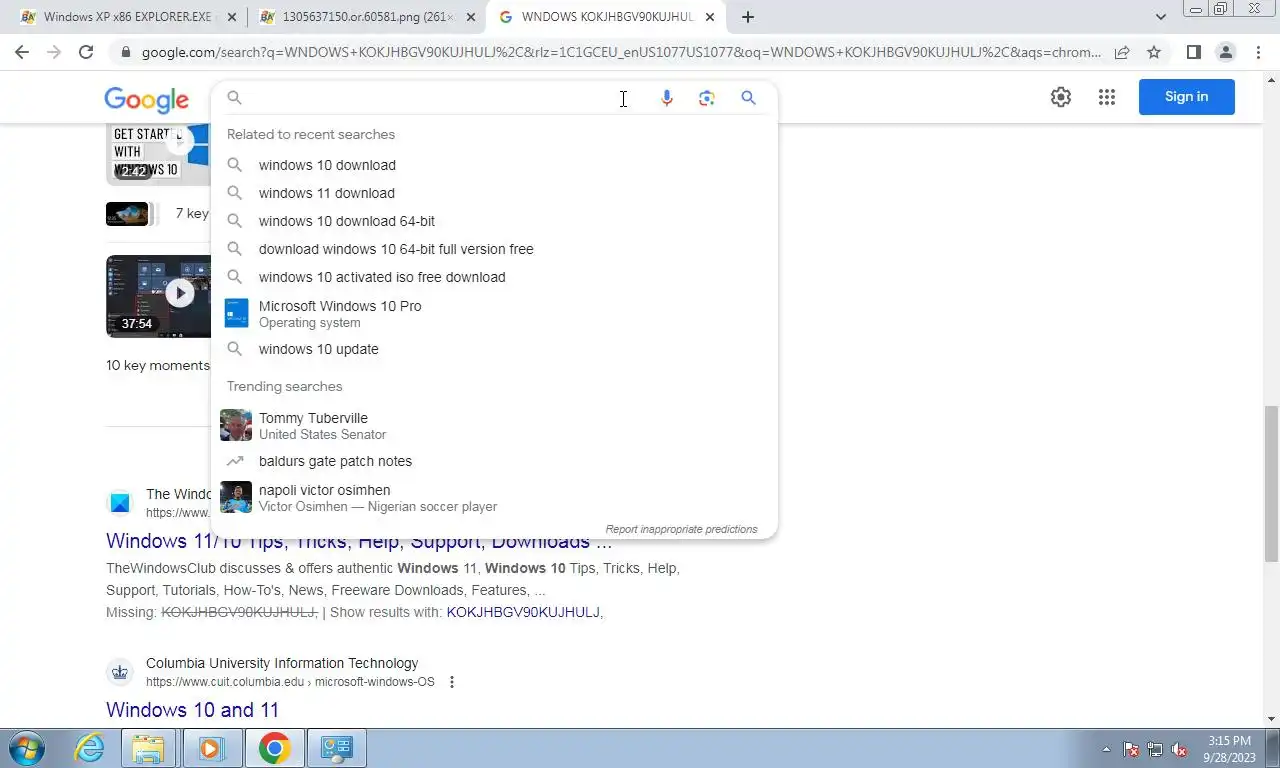
Task: Reload the current page
Action: pos(86,53)
